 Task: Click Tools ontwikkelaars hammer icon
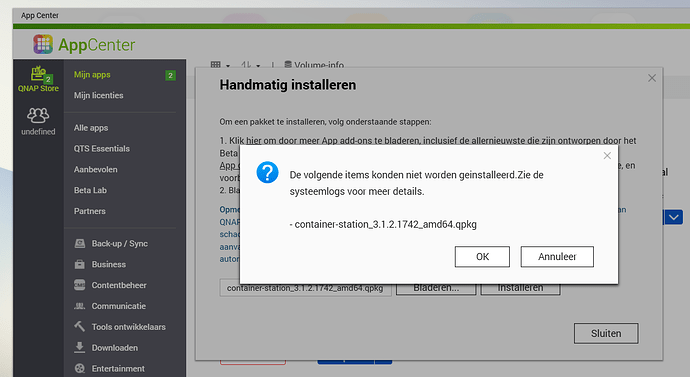pyautogui.click(x=80, y=326)
